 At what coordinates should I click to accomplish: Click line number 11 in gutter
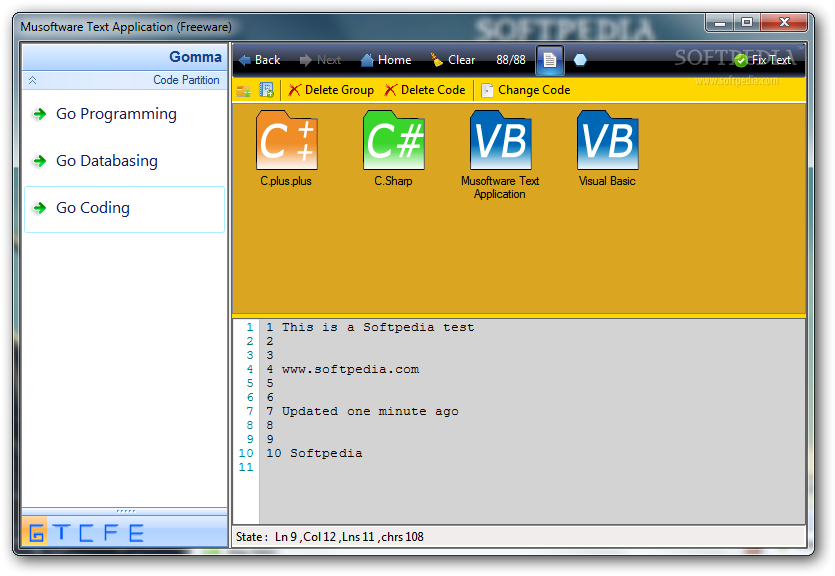[246, 467]
